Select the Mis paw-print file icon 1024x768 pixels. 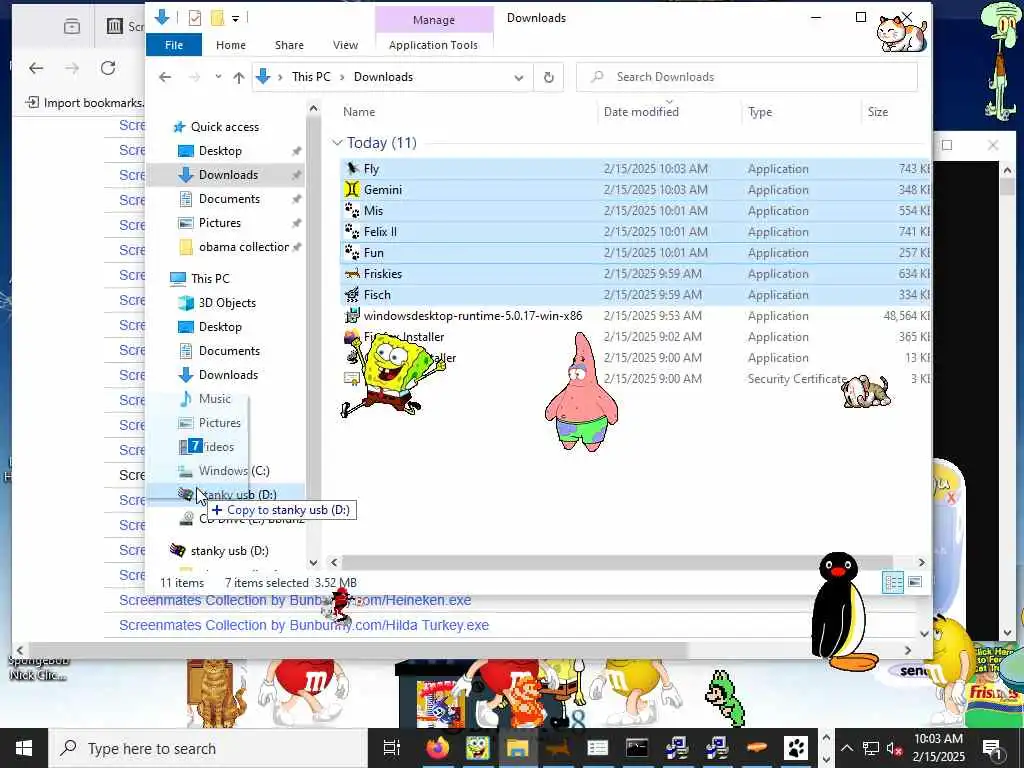point(352,210)
